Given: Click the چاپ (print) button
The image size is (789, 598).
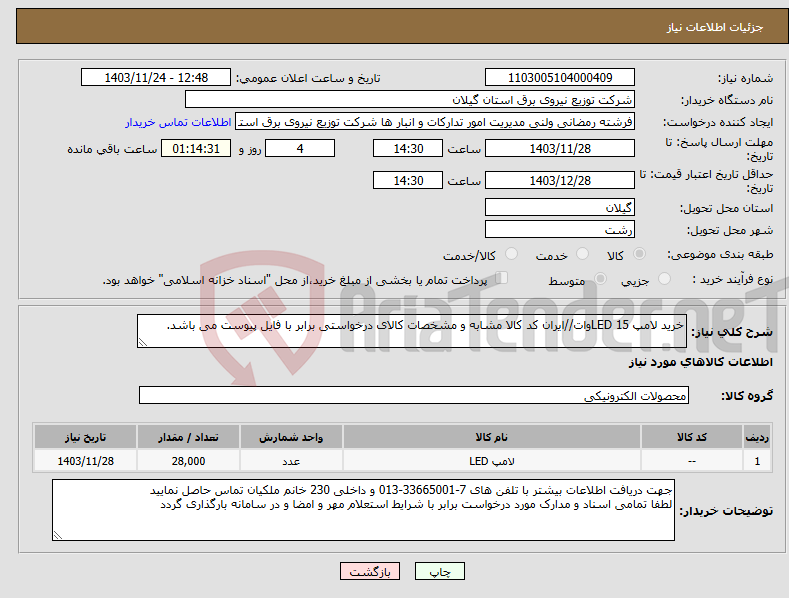Looking at the screenshot, I should (439, 571).
